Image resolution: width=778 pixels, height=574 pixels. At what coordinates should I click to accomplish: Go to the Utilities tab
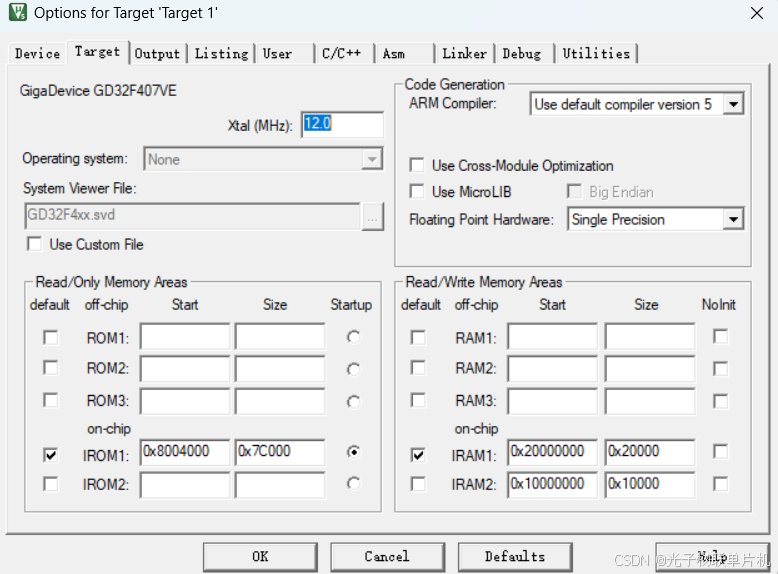click(x=596, y=53)
